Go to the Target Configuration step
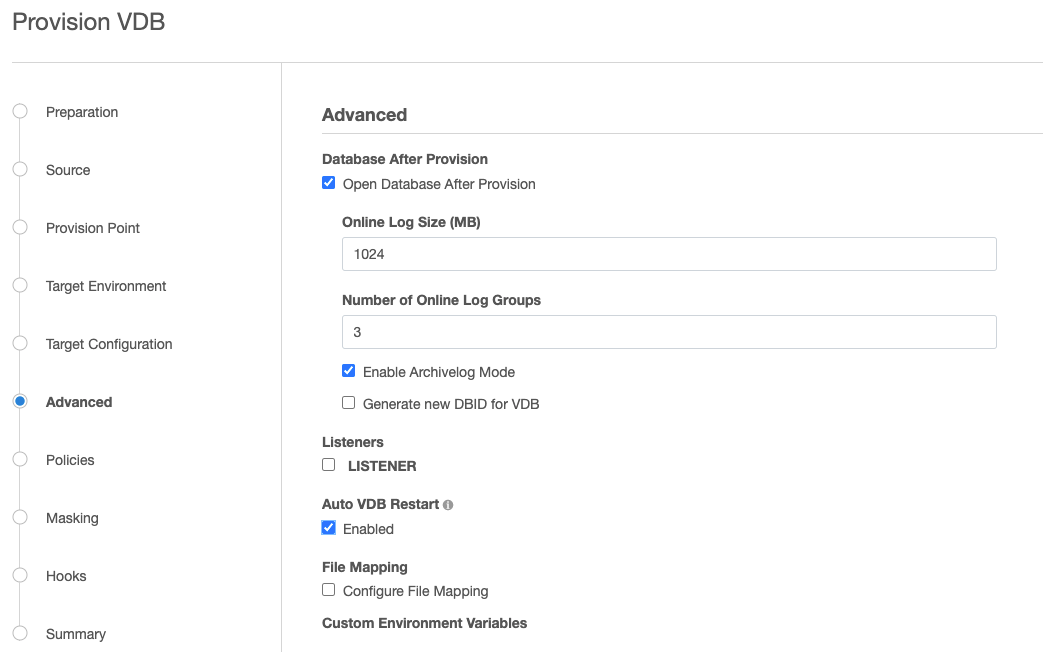The height and width of the screenshot is (652, 1043). (109, 344)
